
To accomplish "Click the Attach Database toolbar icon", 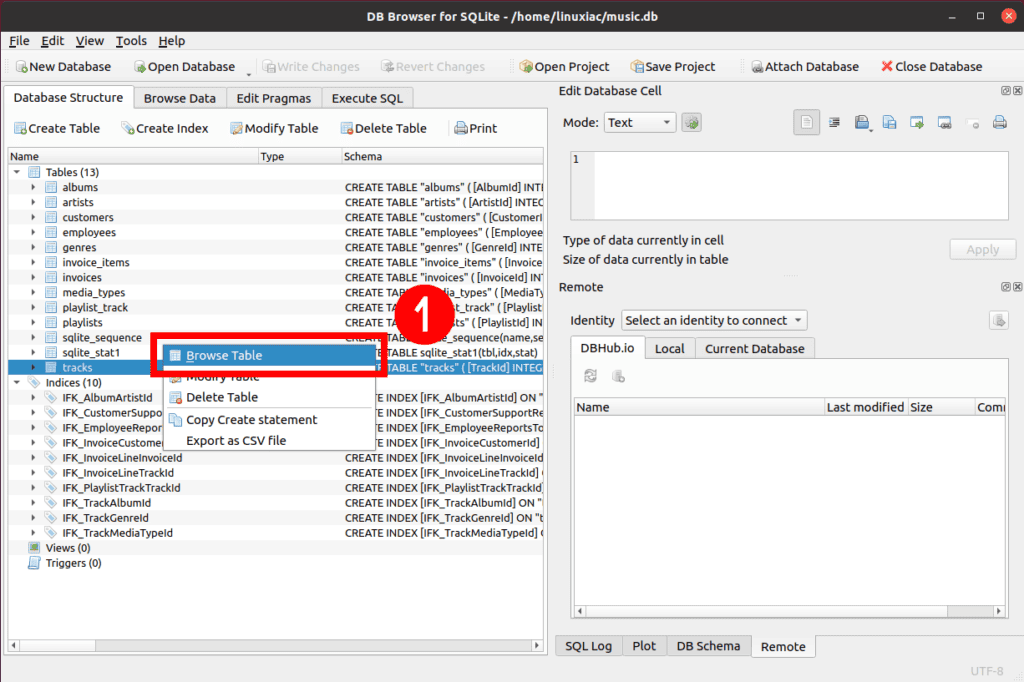I will [x=757, y=67].
